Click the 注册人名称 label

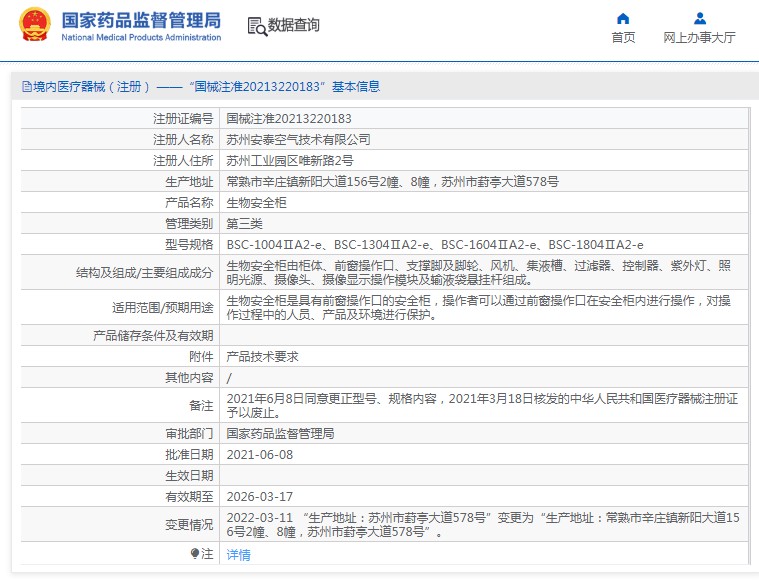(183, 139)
